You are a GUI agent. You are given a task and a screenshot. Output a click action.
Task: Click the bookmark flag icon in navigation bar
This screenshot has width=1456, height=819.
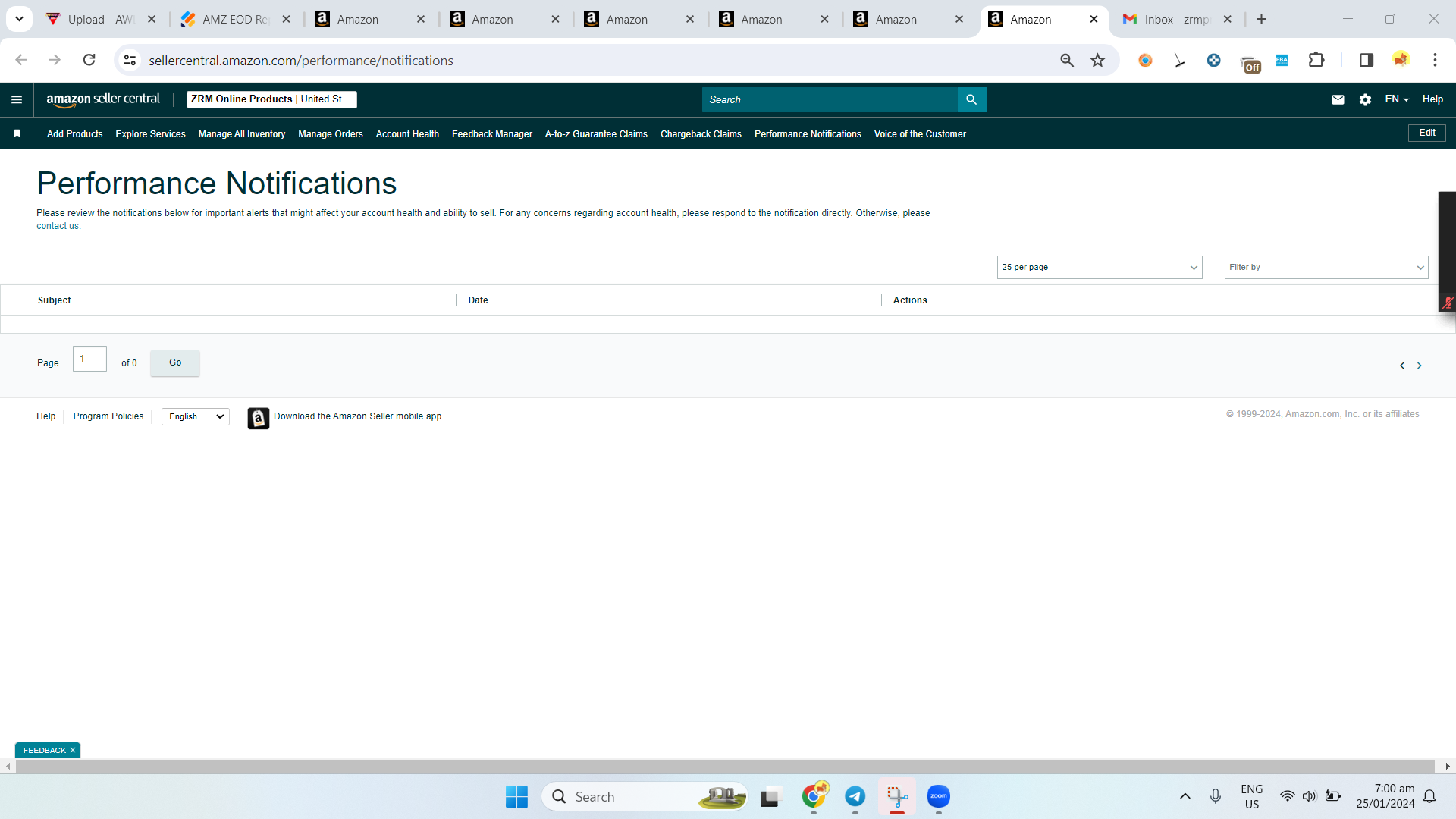click(17, 133)
